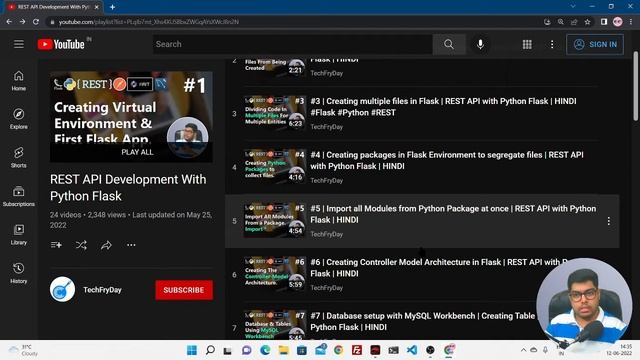
Task: Click the search magnifier button
Action: tap(449, 44)
